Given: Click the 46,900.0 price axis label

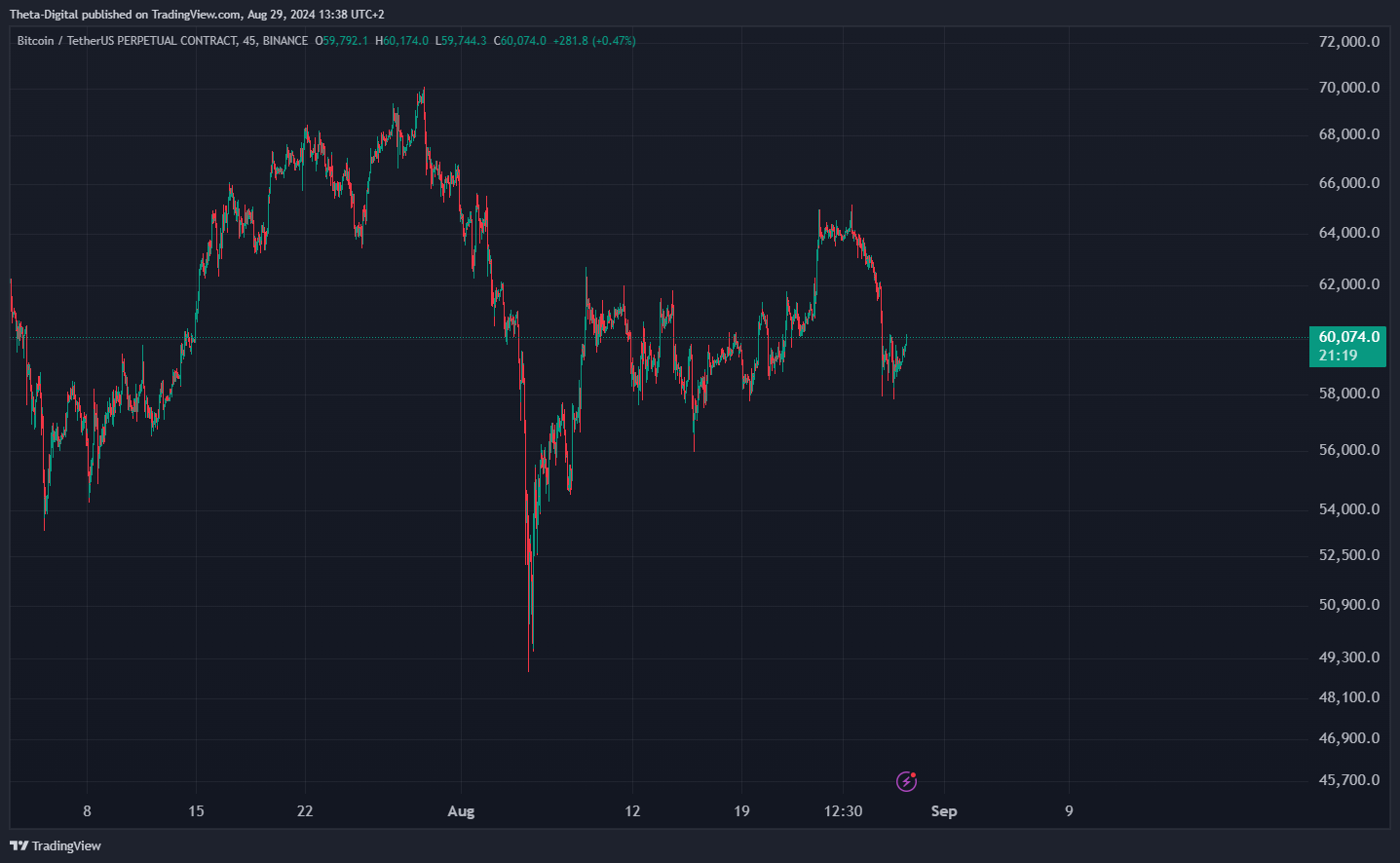Looking at the screenshot, I should pos(1349,738).
